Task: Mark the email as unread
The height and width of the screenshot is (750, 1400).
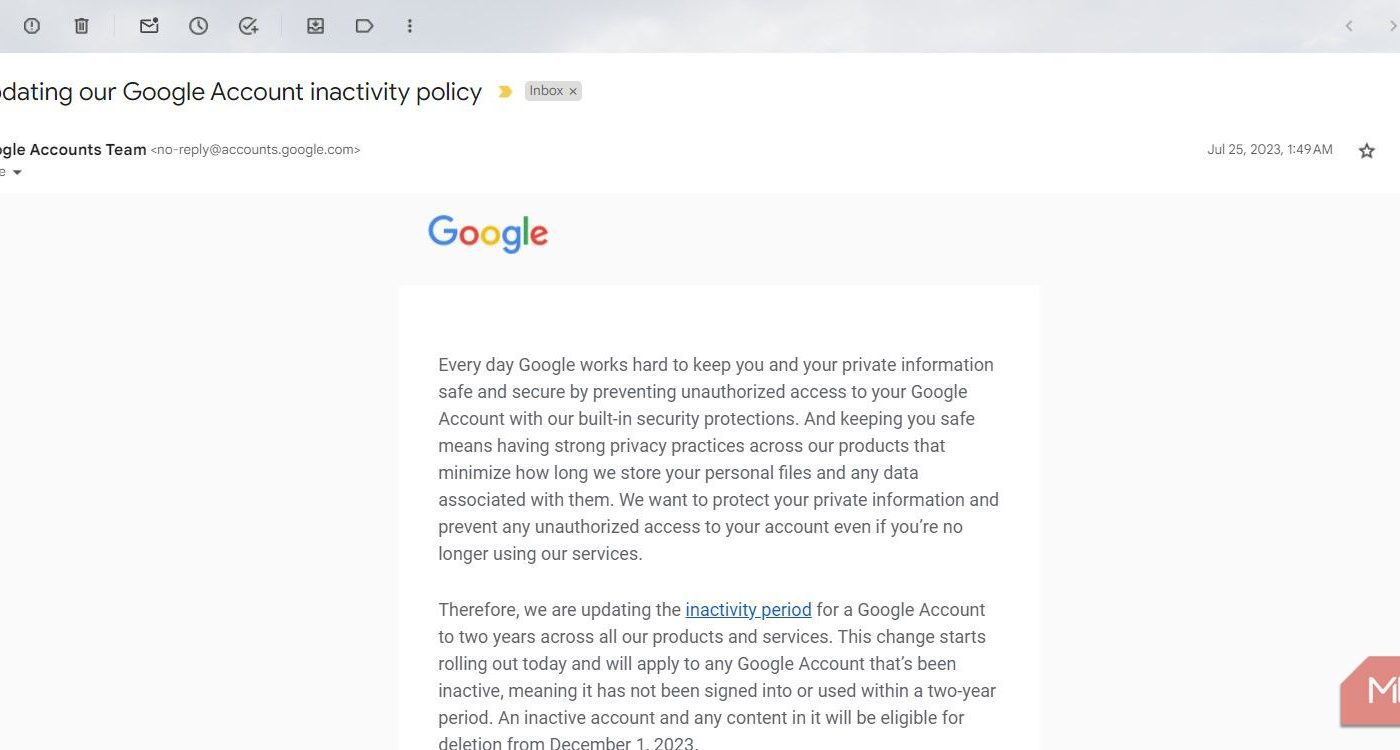Action: coord(149,26)
